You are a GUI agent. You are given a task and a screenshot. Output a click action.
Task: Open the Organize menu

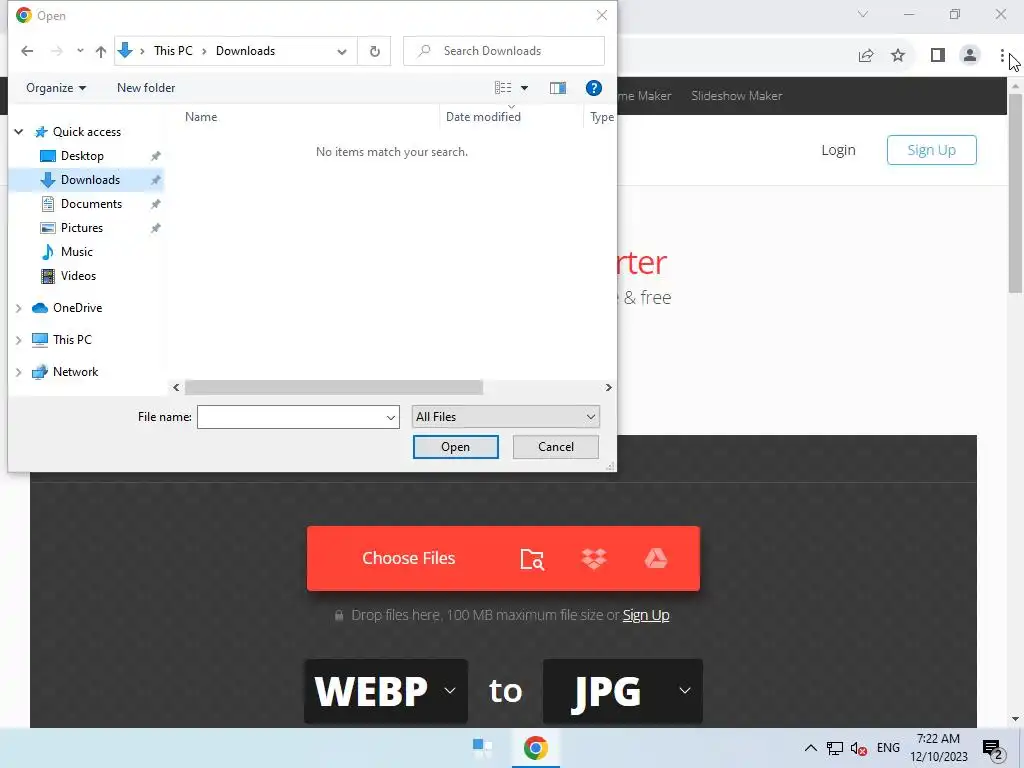coord(56,88)
